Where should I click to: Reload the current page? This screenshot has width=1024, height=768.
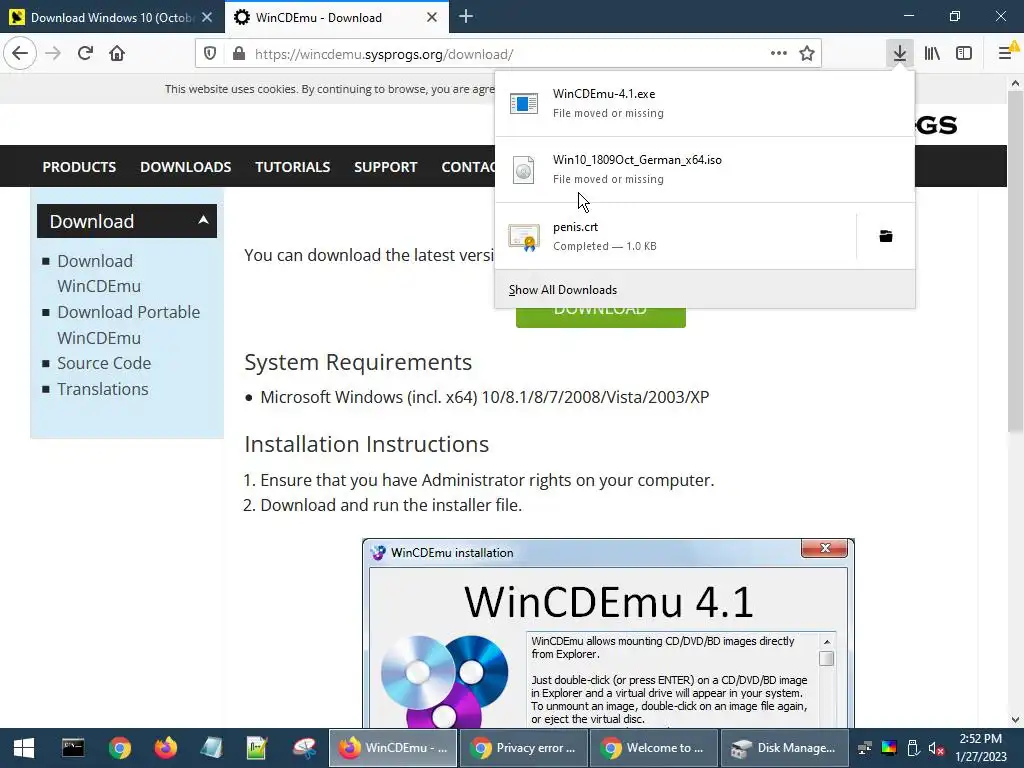tap(85, 53)
